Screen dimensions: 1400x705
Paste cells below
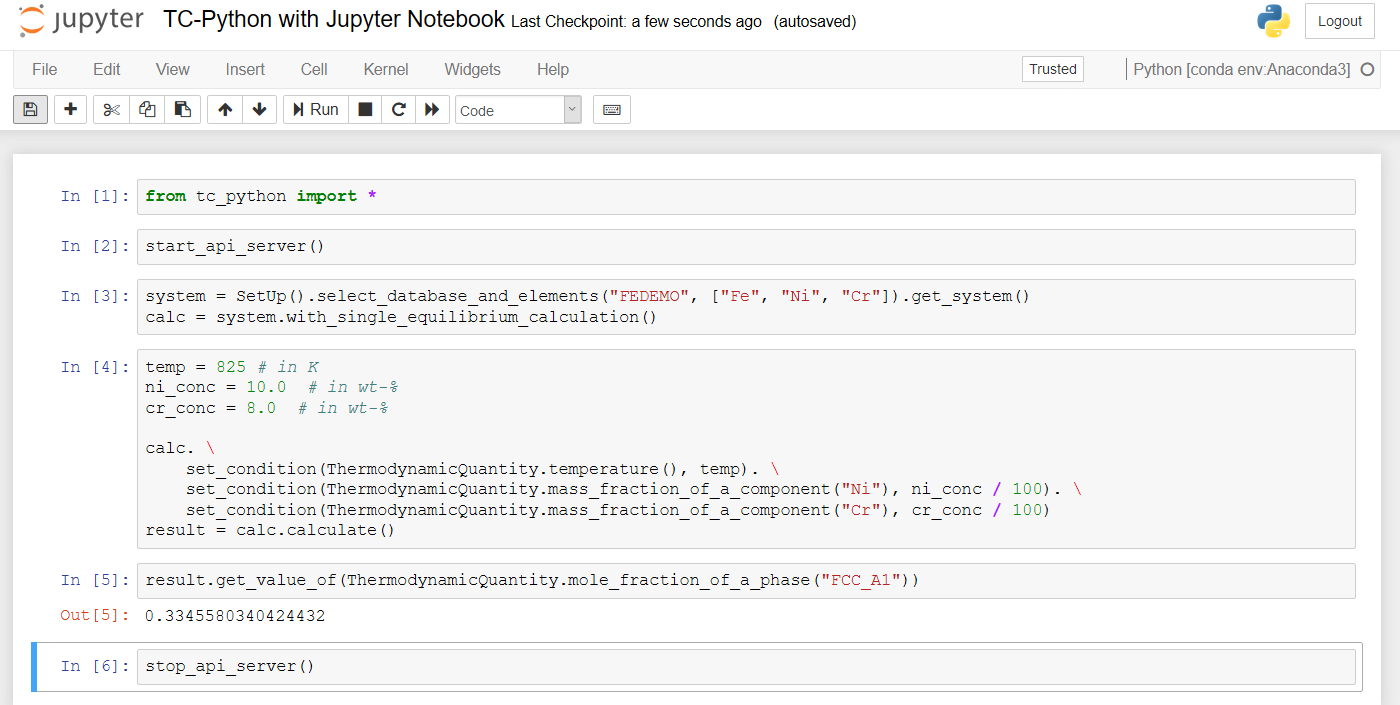[183, 109]
